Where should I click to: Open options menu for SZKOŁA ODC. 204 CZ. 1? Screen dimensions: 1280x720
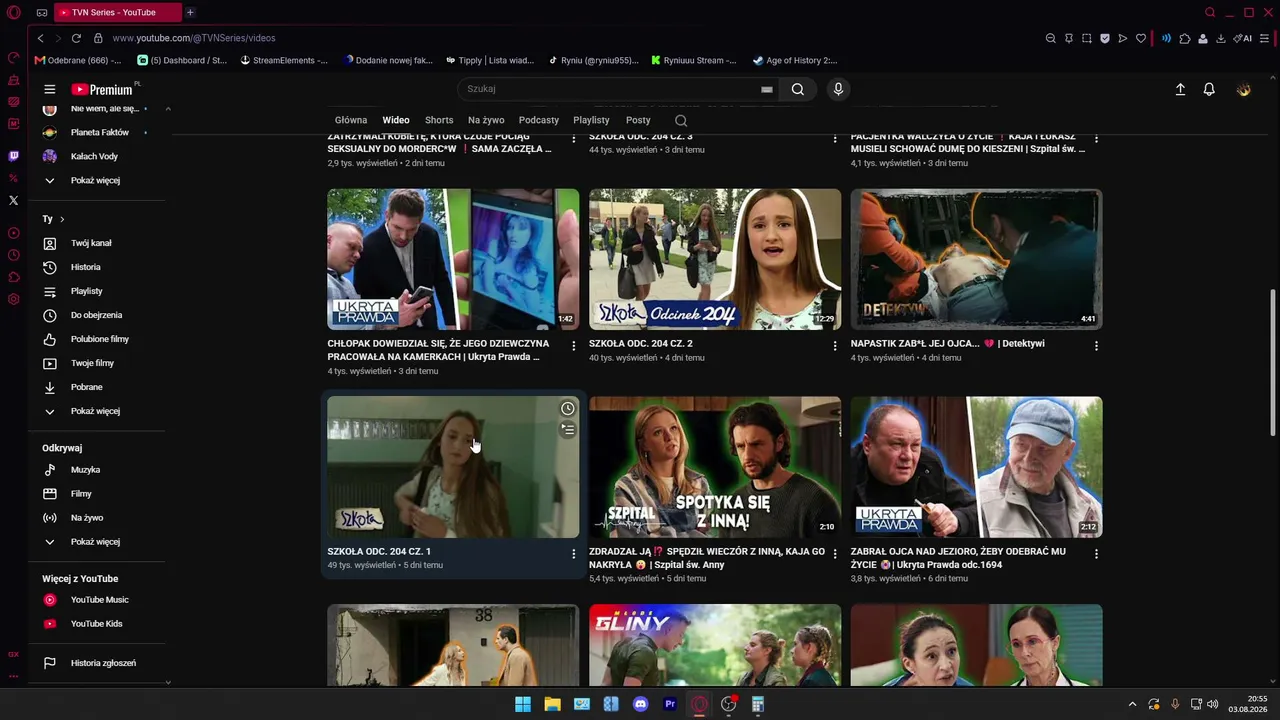573,554
